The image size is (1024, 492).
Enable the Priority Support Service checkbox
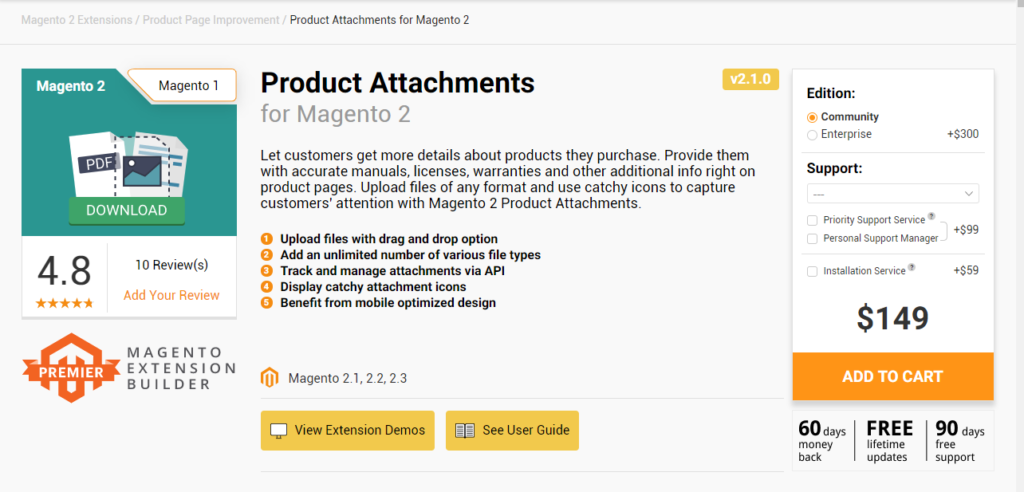click(x=812, y=220)
